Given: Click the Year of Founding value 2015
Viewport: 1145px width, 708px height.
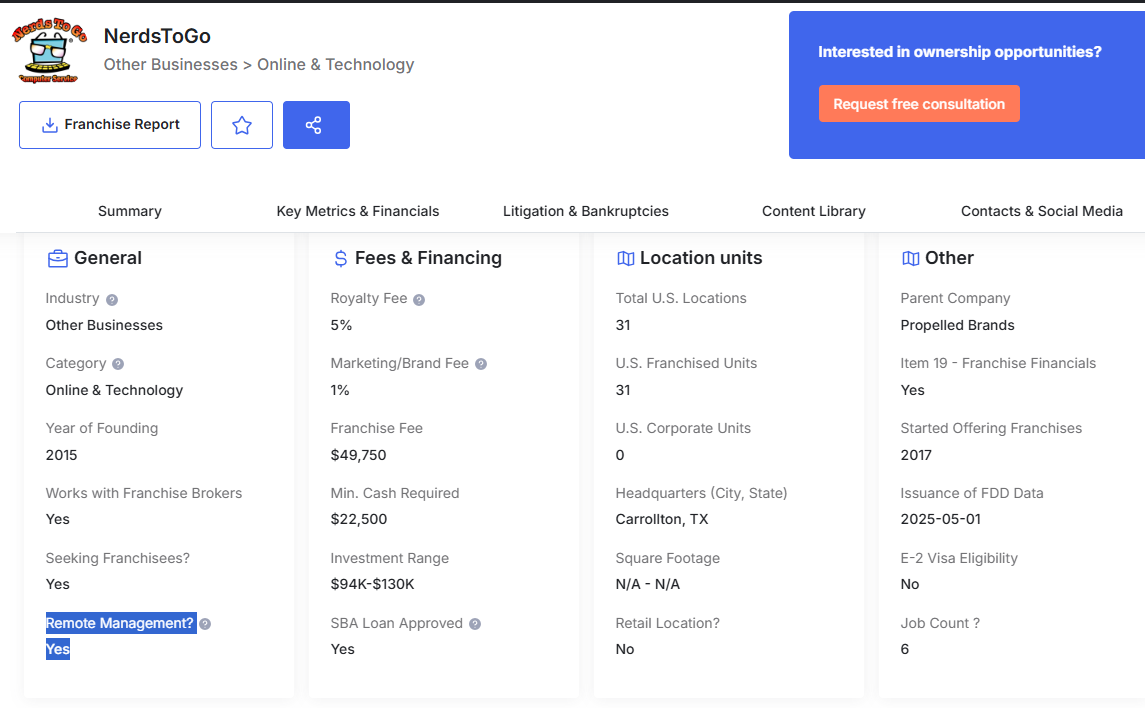Looking at the screenshot, I should (x=61, y=455).
